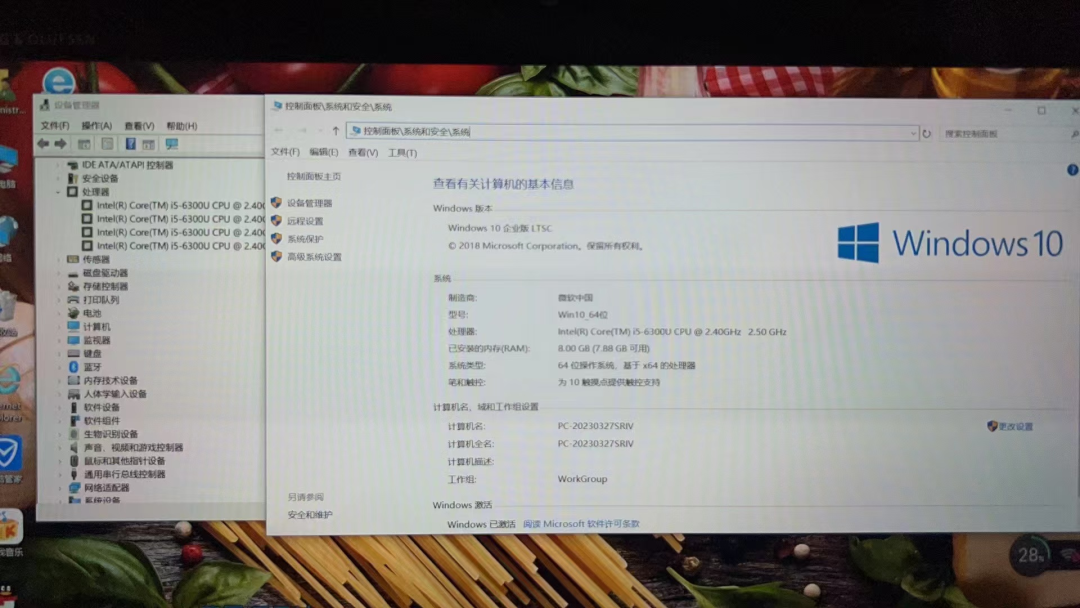
Task: Click the 8.00 GB (7.88 GB 可用) value
Action: coord(604,348)
